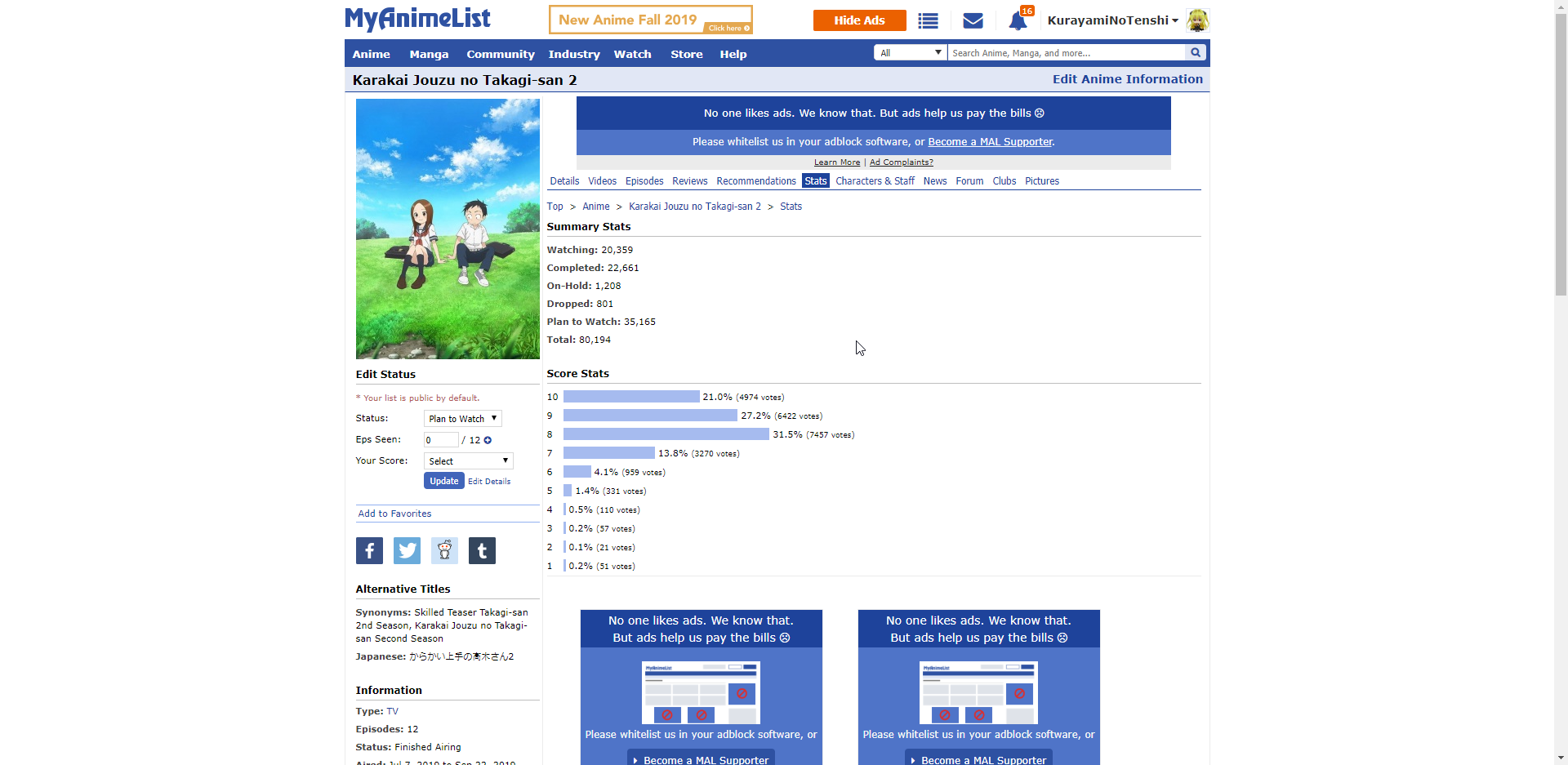Open the messages envelope icon
This screenshot has width=1568, height=765.
[973, 21]
